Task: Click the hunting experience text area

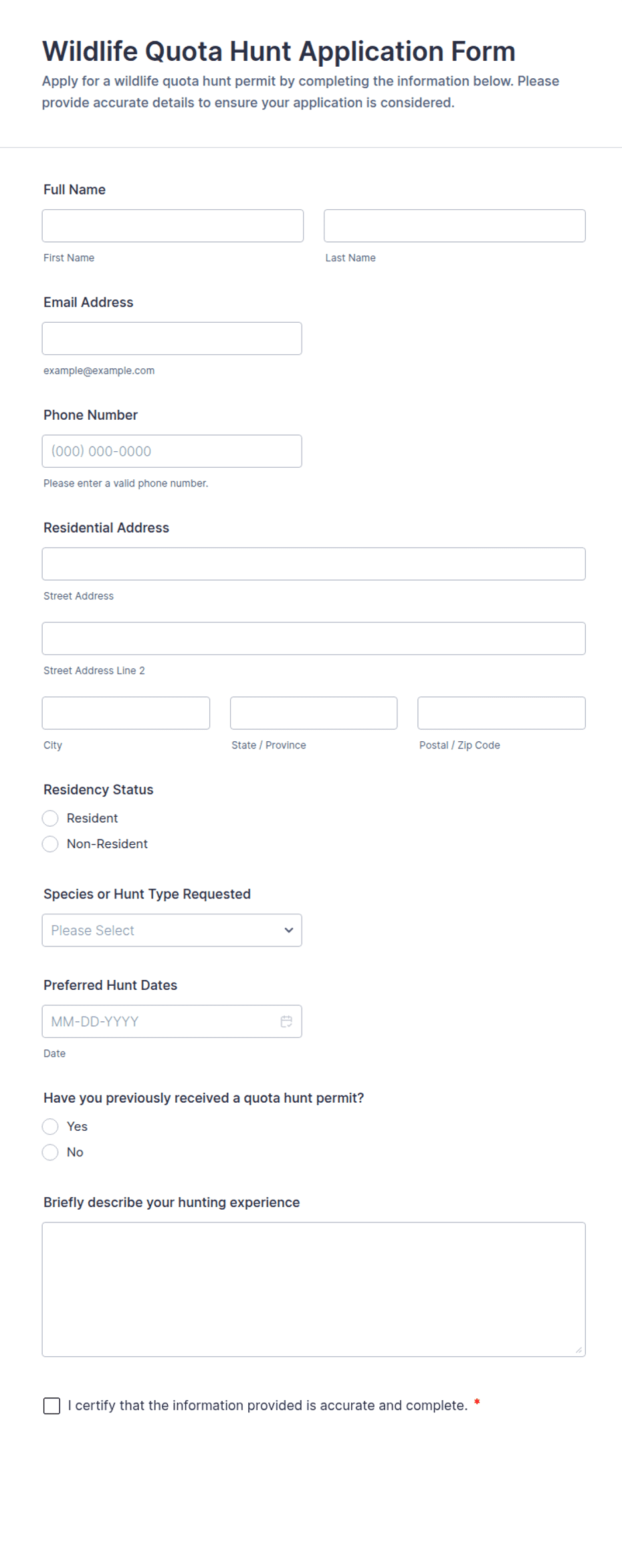Action: pos(314,1290)
